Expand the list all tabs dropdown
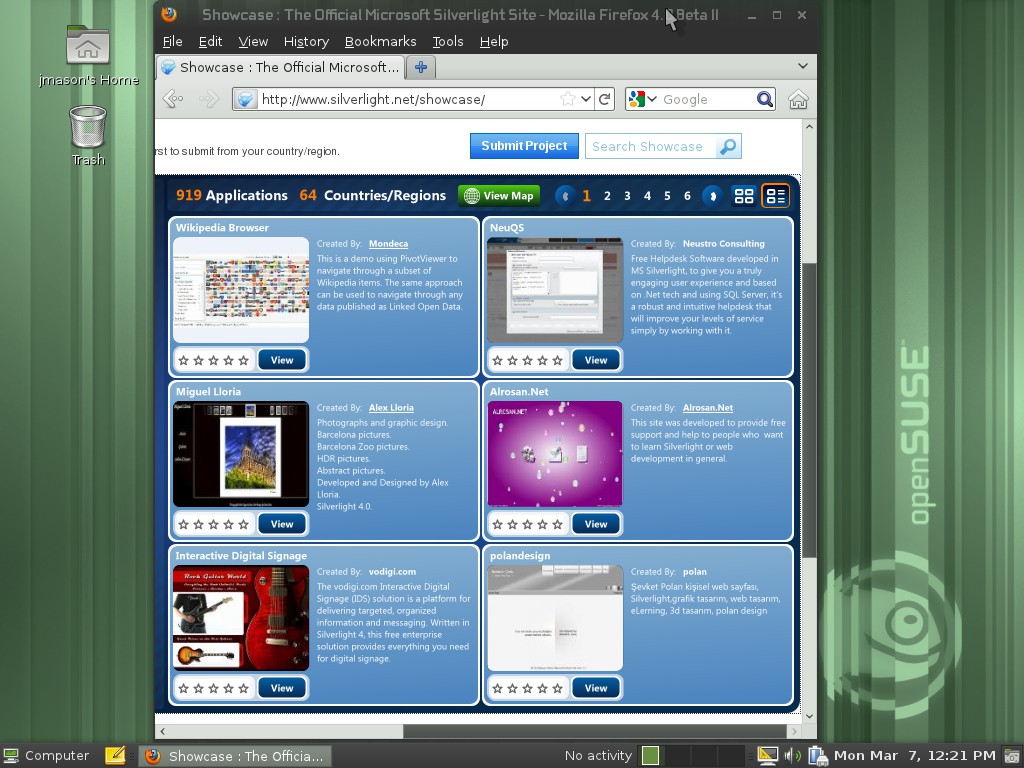The width and height of the screenshot is (1024, 768). (x=802, y=66)
